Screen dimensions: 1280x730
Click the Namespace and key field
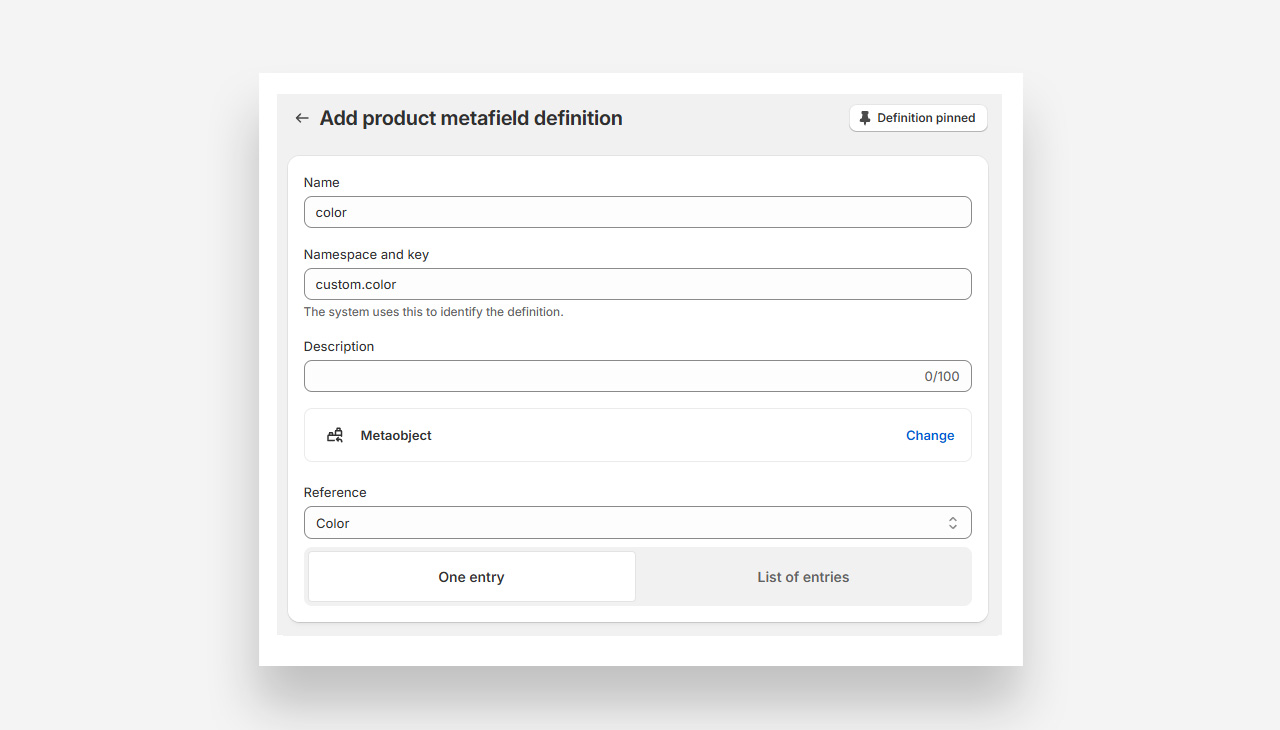(637, 284)
